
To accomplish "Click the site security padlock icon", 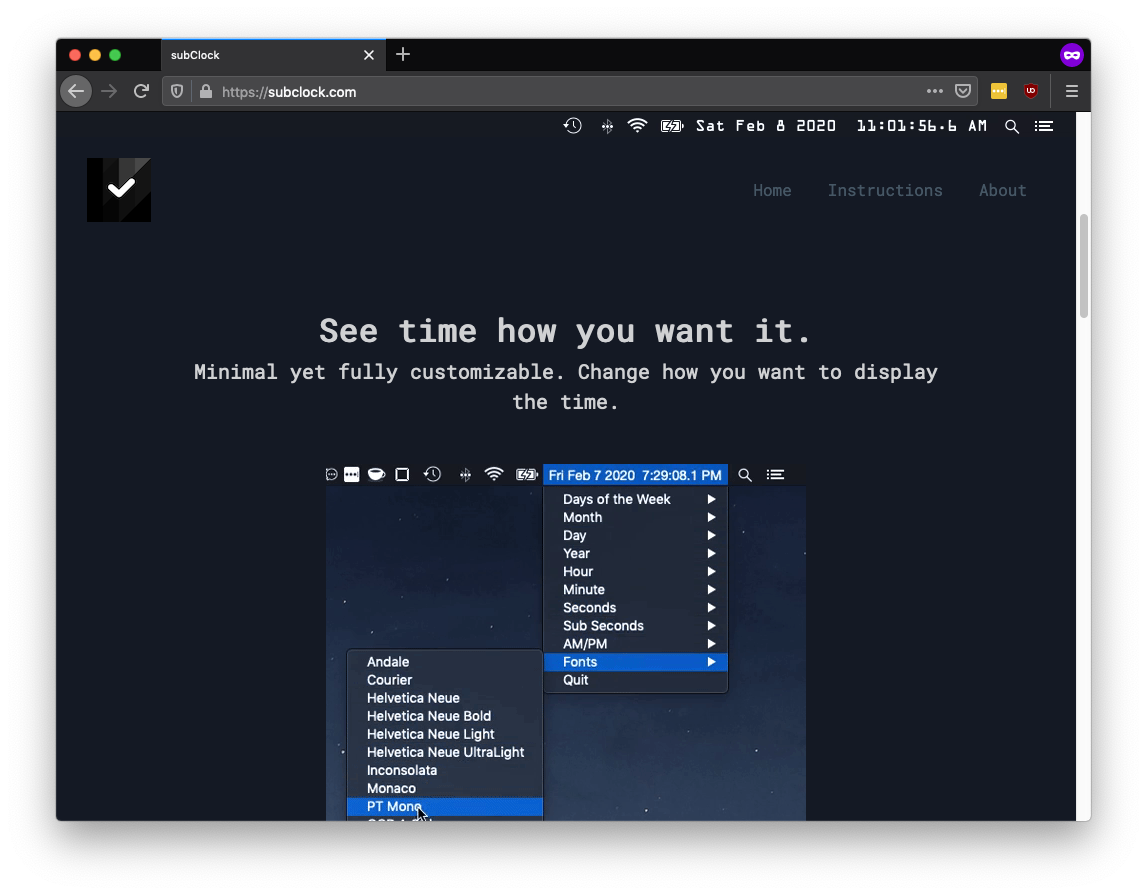I will [x=206, y=91].
